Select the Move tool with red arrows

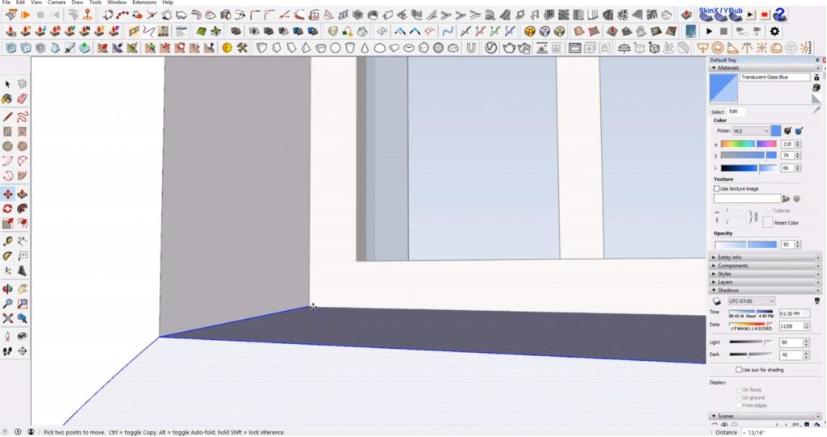click(7, 194)
